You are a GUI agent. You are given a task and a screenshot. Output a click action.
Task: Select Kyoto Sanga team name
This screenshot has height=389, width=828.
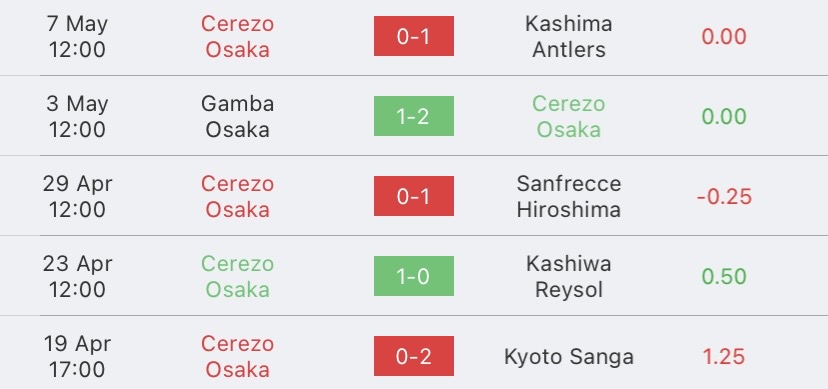point(569,357)
